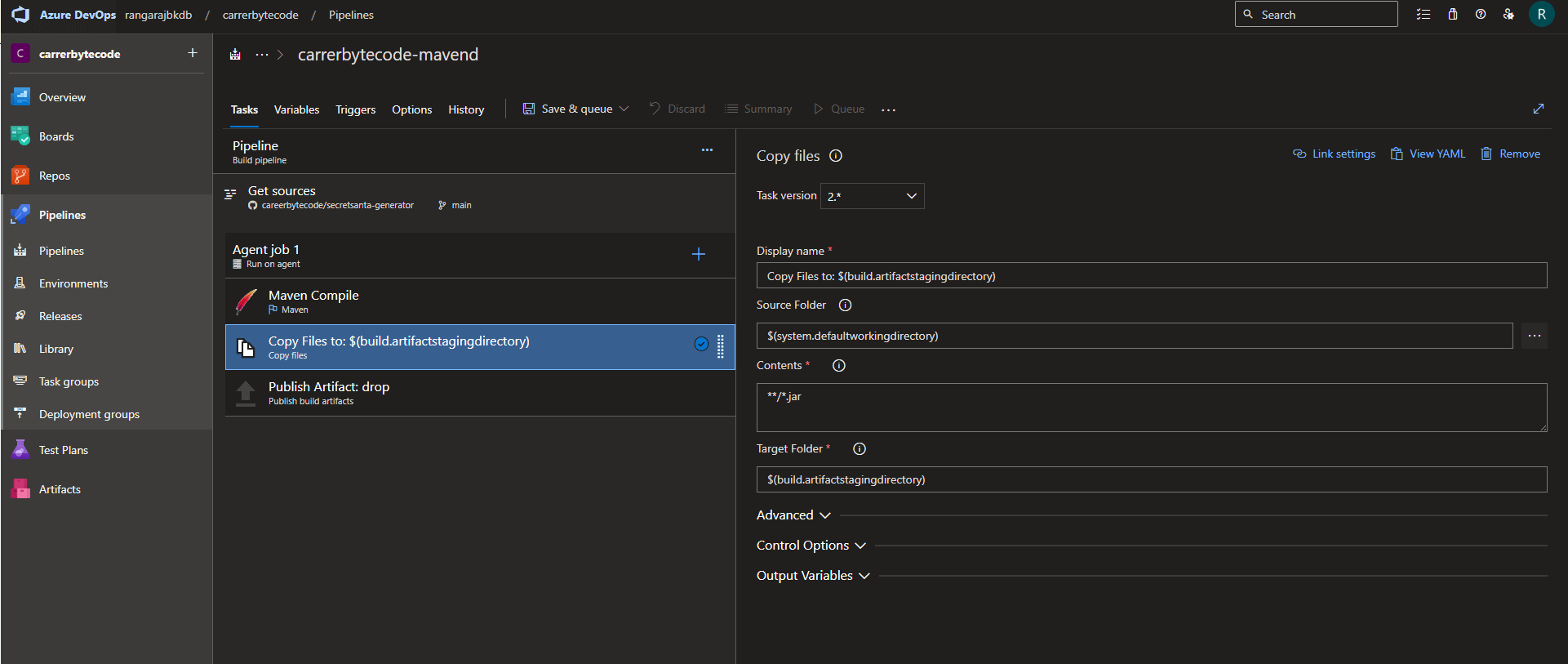The image size is (1568, 664).
Task: Click the drag handle on Copy Files task
Action: 721,347
